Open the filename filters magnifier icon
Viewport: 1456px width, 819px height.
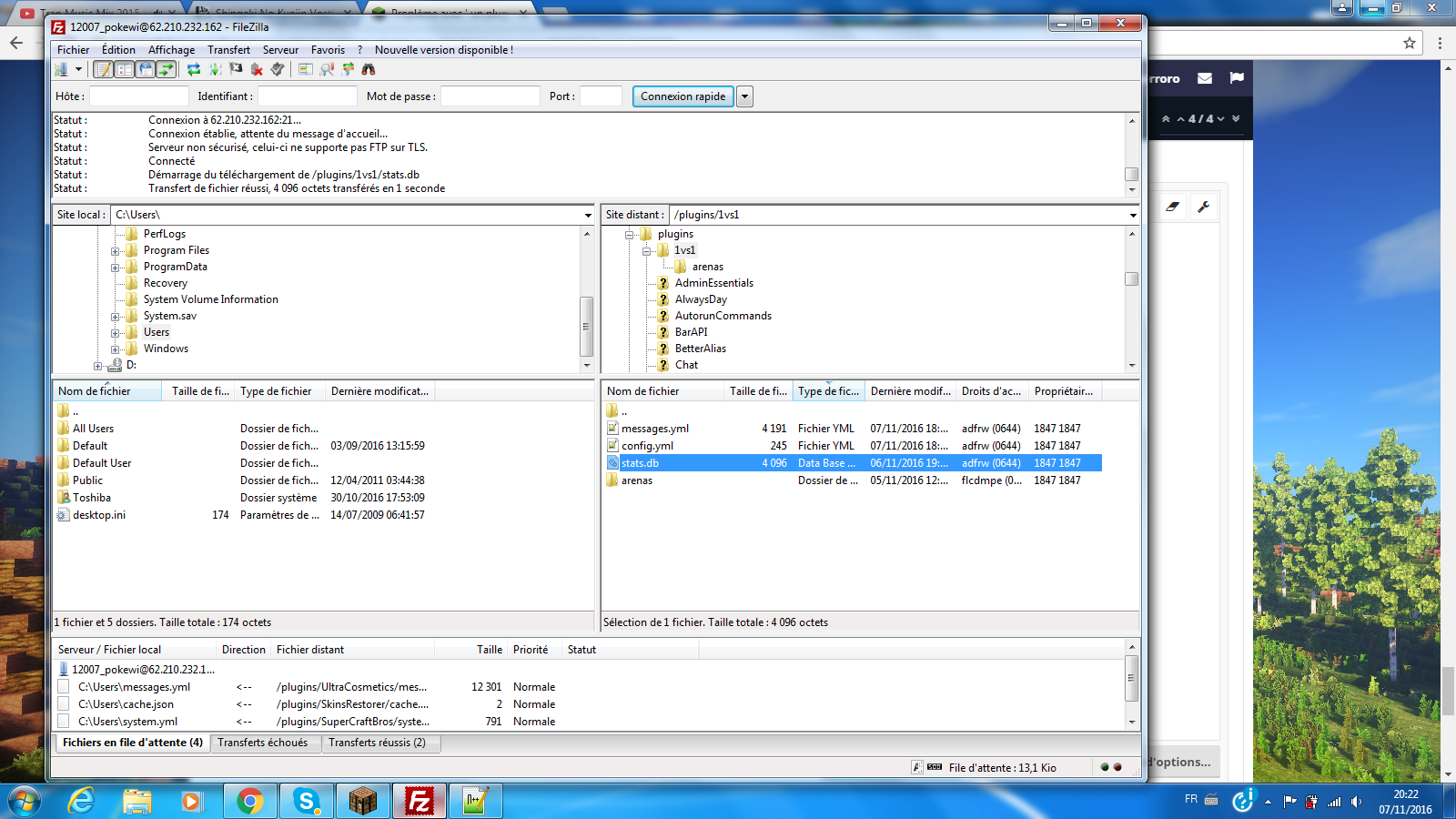click(327, 69)
